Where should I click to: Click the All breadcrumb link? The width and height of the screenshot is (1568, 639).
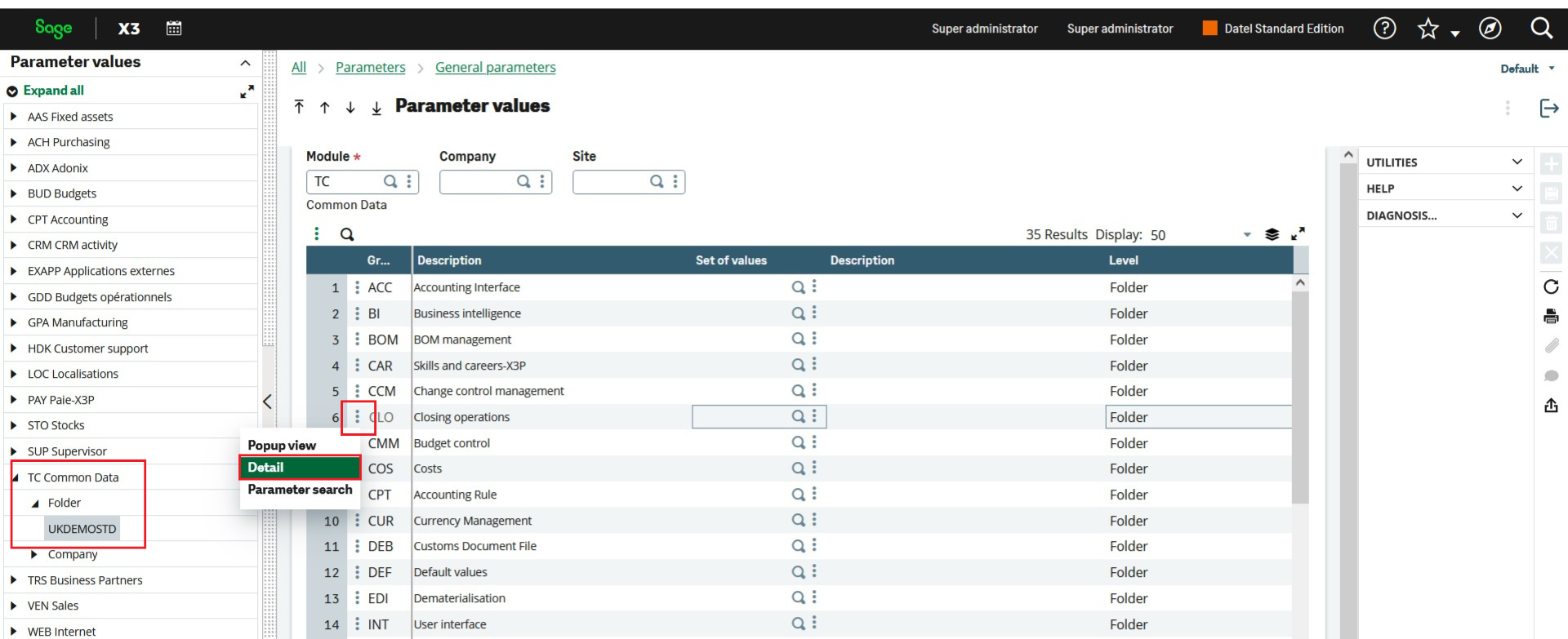point(299,68)
